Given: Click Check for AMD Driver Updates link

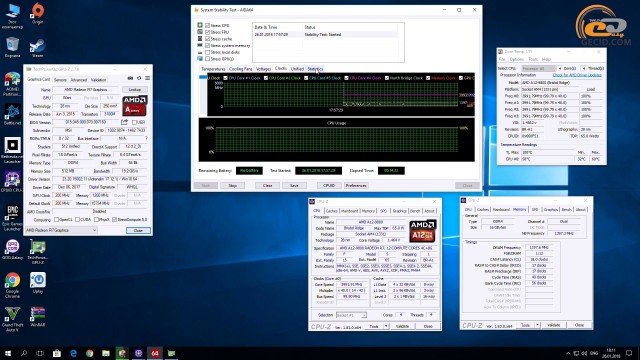Looking at the screenshot, I should click(577, 75).
